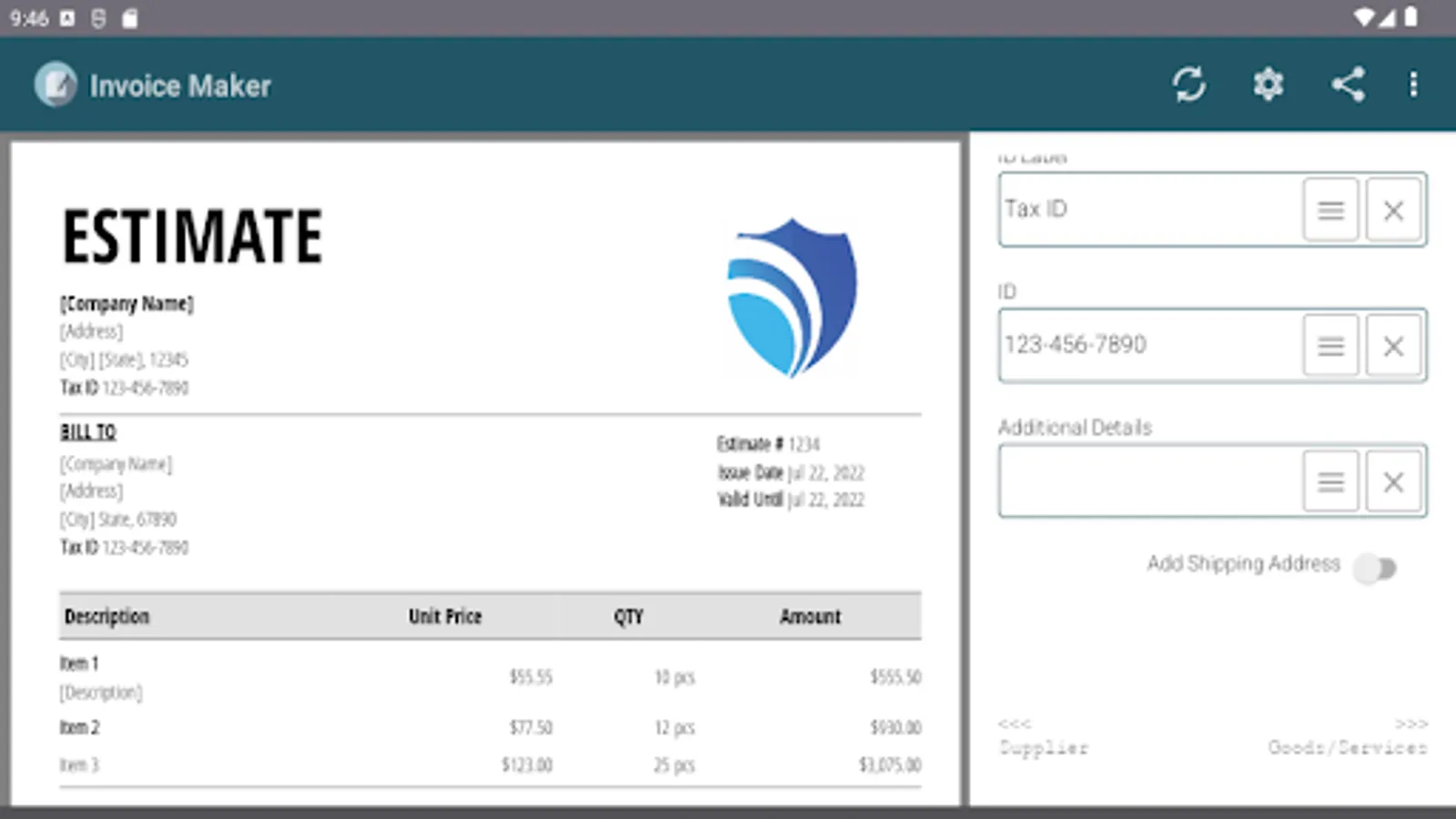
Task: Tap the Invoice Maker app logo
Action: coord(56,85)
